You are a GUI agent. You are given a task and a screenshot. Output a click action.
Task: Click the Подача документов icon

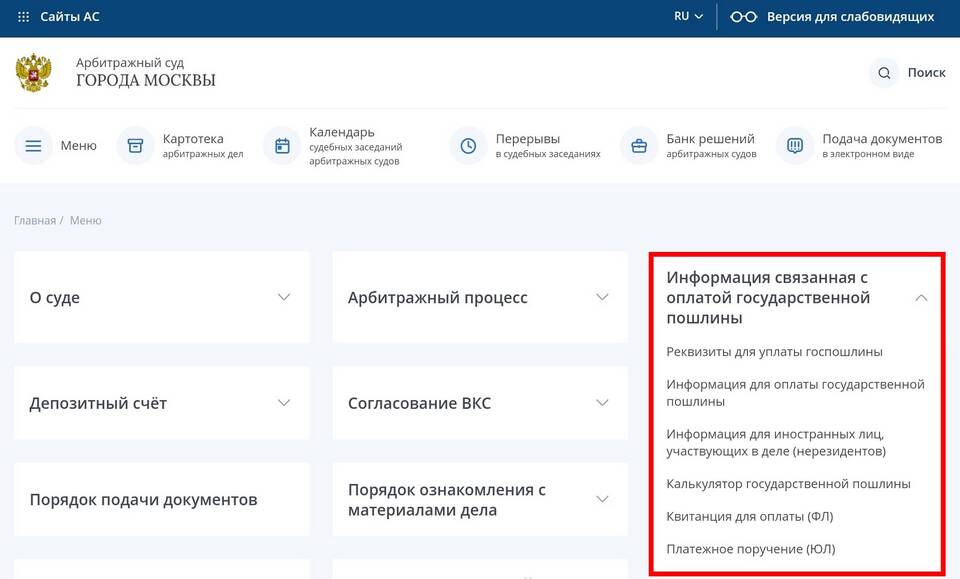795,146
